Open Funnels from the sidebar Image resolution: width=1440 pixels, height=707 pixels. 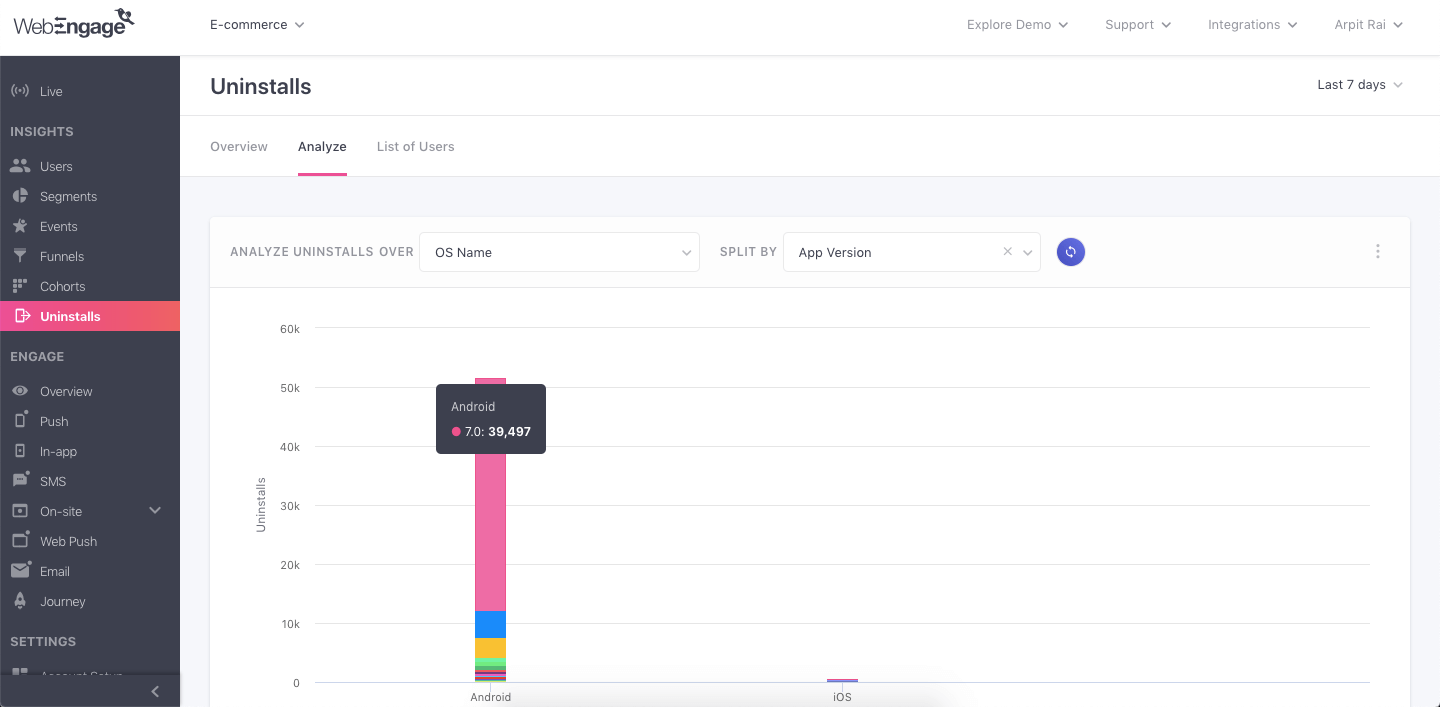pyautogui.click(x=61, y=256)
